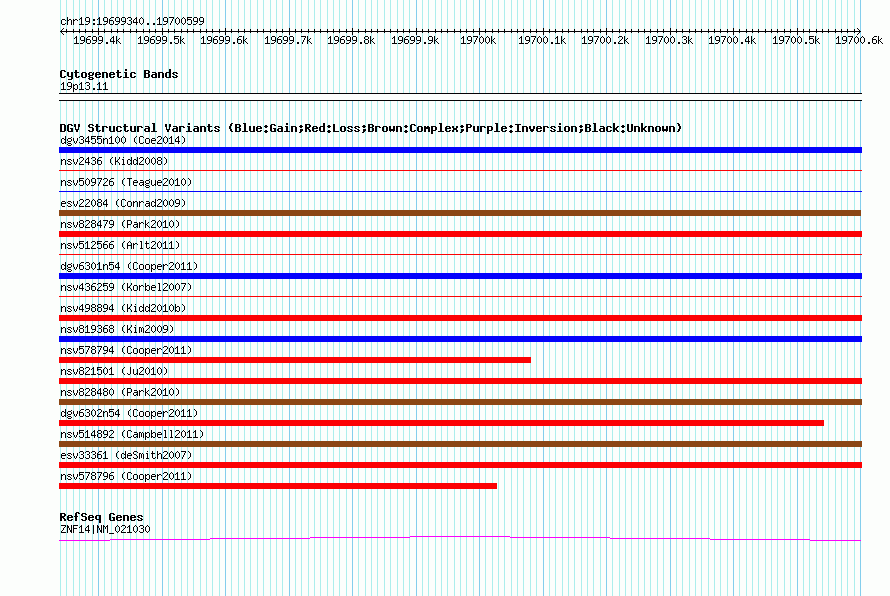Image resolution: width=890 pixels, height=596 pixels.
Task: Open the nsv819368 (Kim2009) variant label
Action: 117,329
